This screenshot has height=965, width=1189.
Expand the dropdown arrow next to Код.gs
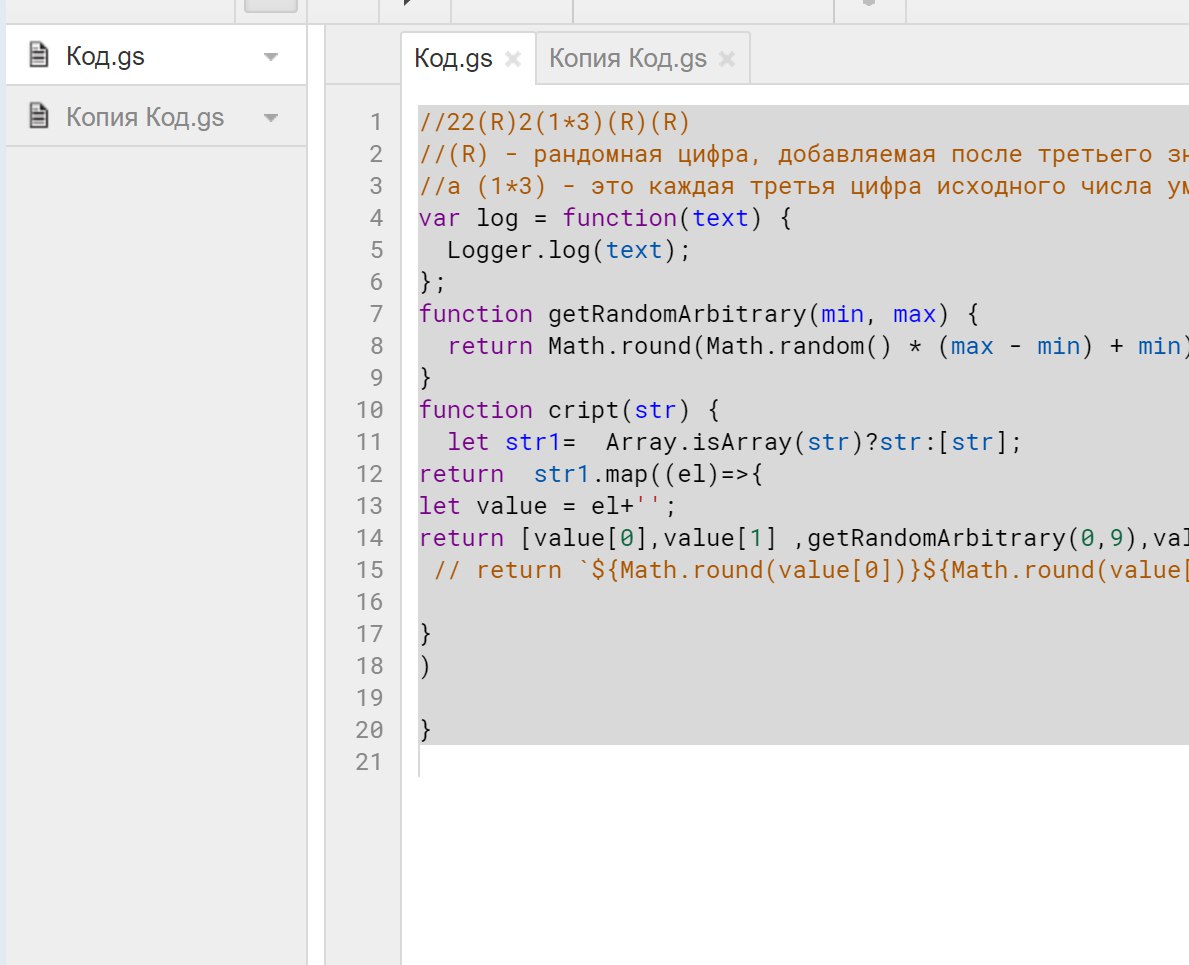(x=271, y=57)
